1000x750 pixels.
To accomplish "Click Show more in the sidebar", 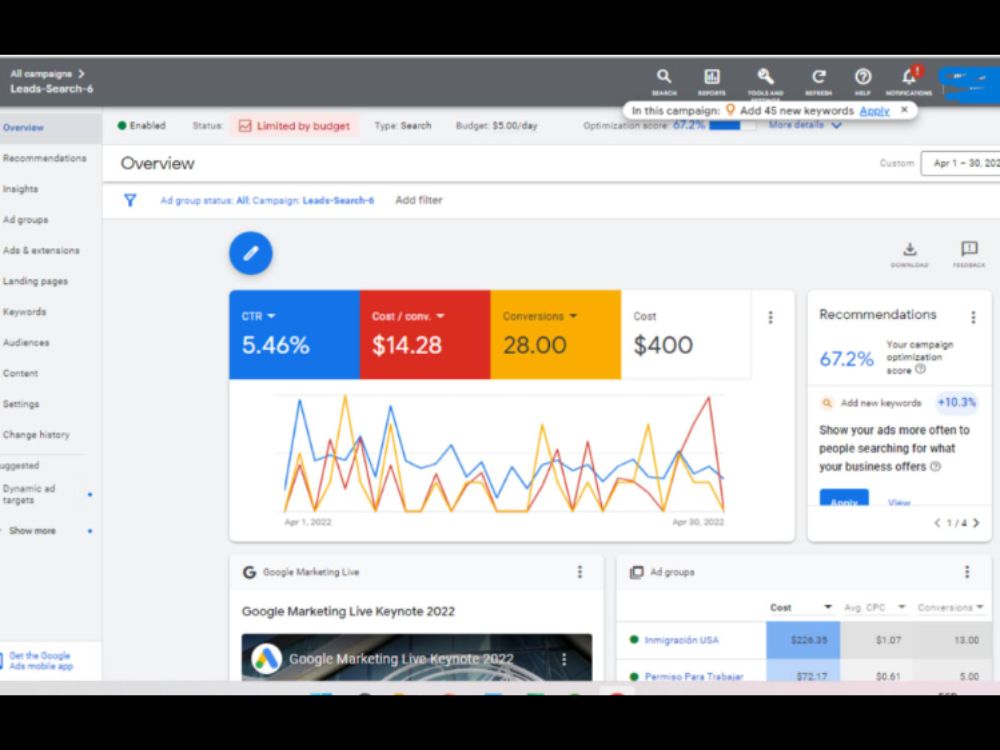I will point(33,531).
